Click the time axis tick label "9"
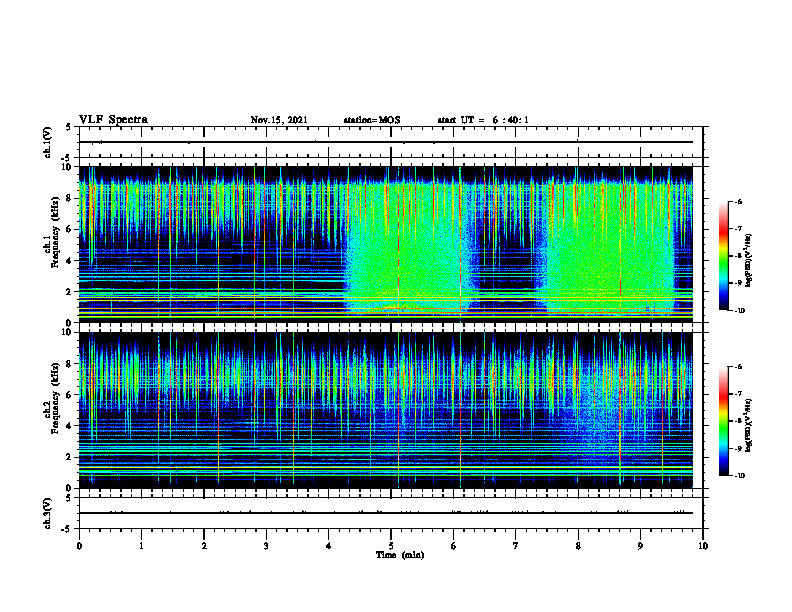This screenshot has width=792, height=612. (x=640, y=546)
